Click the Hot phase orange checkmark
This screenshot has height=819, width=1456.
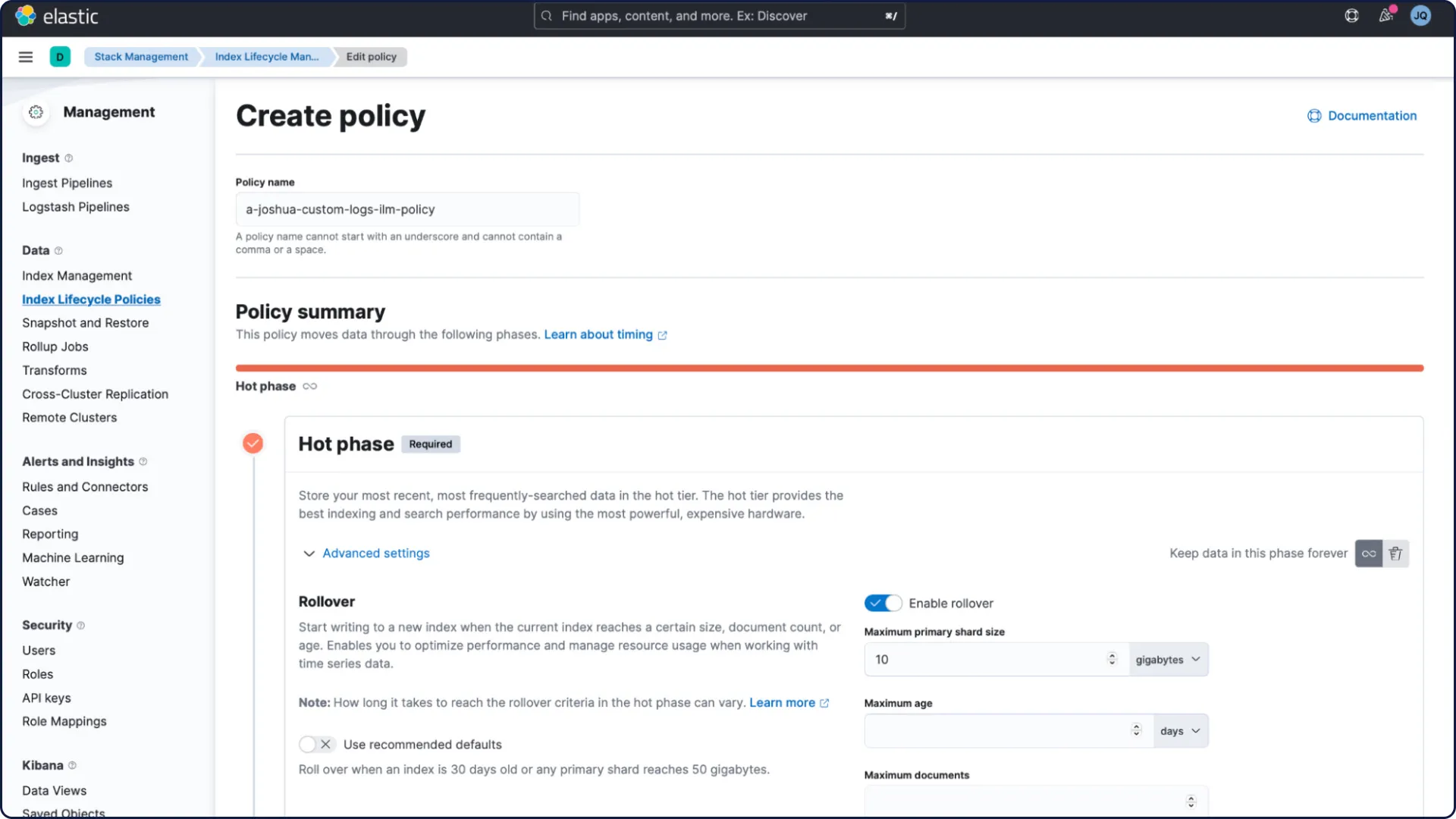[x=253, y=444]
